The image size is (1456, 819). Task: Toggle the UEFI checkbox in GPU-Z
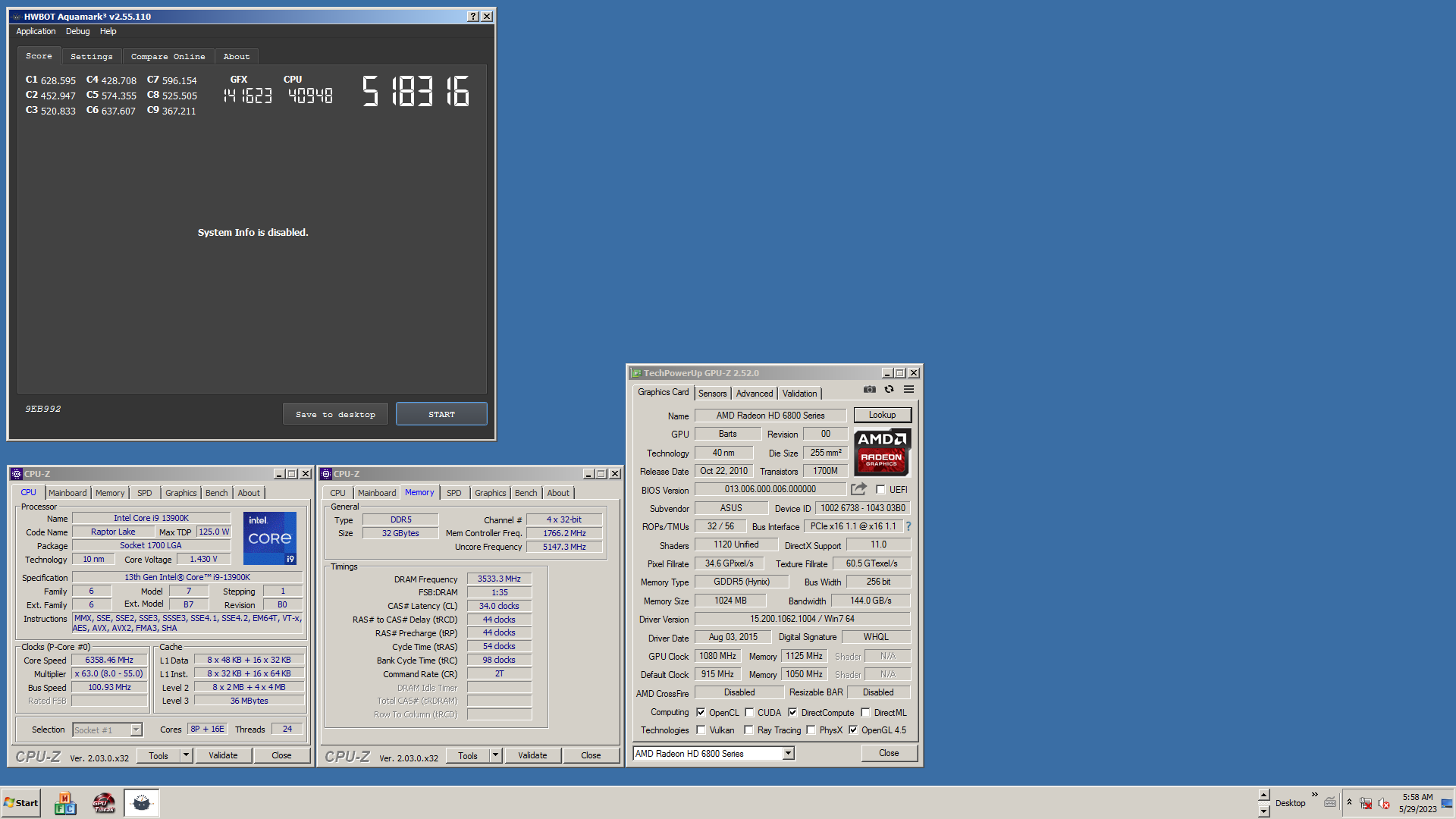pos(880,490)
